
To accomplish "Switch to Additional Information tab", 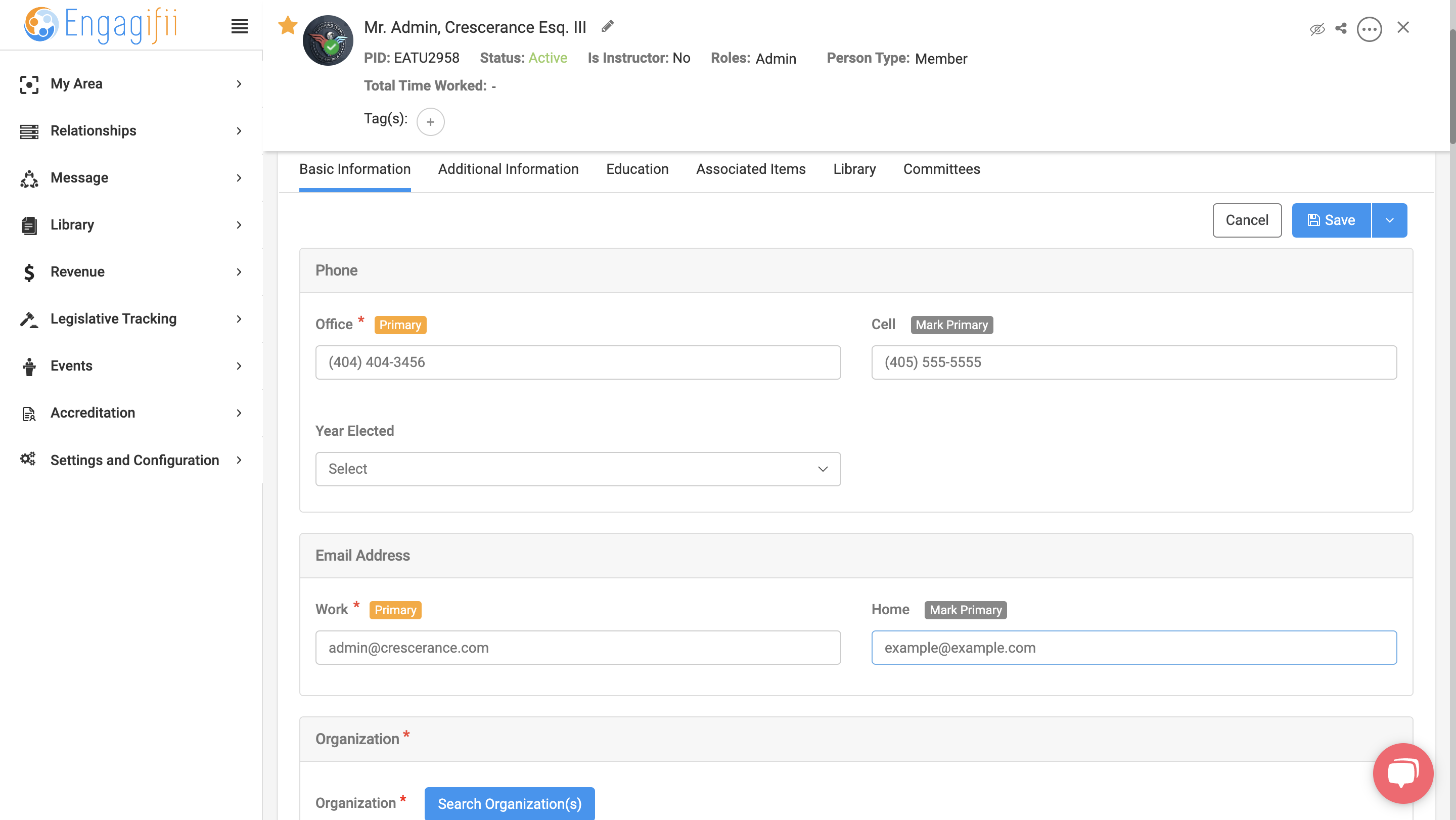I will (x=508, y=169).
